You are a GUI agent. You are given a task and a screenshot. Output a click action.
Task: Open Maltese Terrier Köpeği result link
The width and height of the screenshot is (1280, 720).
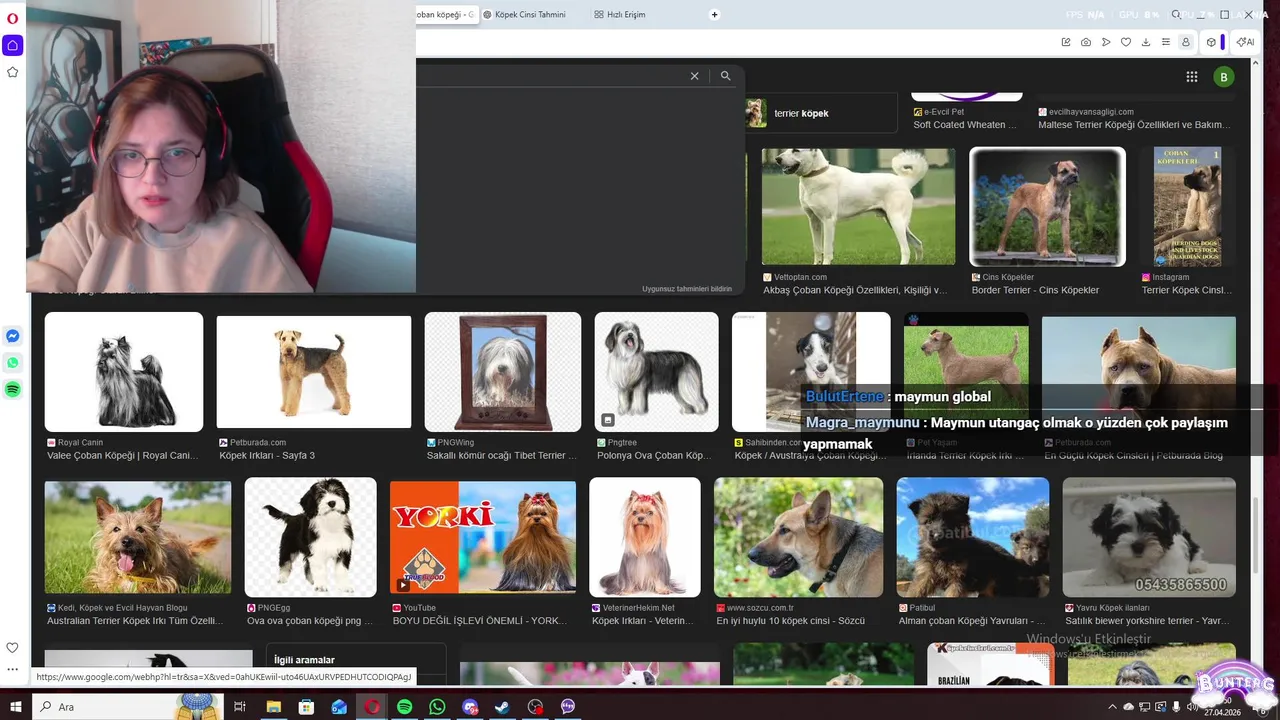1134,125
